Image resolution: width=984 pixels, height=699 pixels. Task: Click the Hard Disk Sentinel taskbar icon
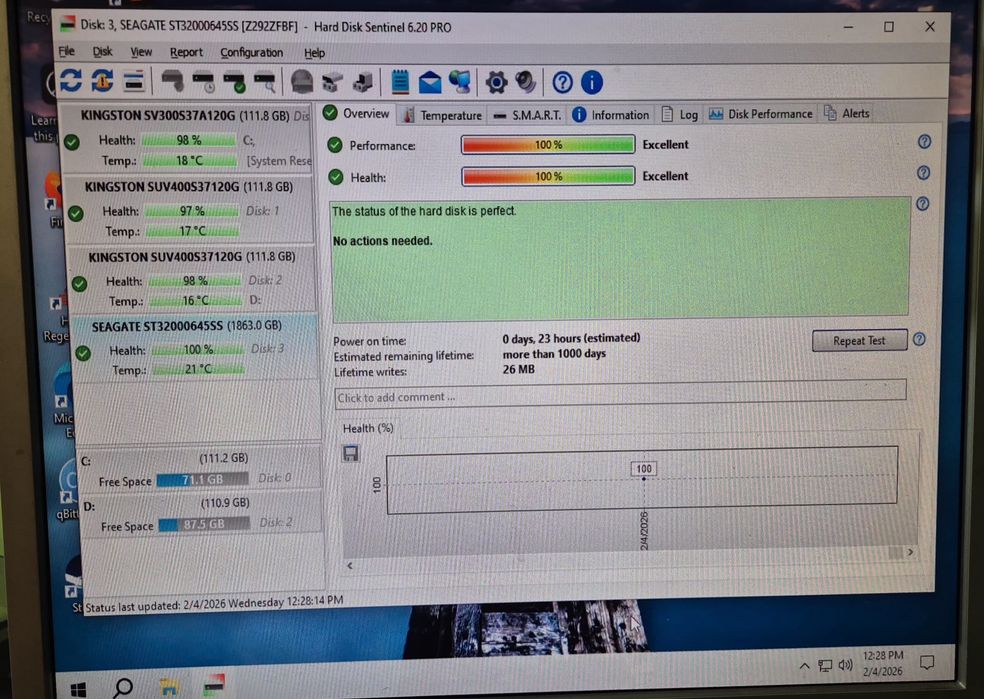coord(215,686)
